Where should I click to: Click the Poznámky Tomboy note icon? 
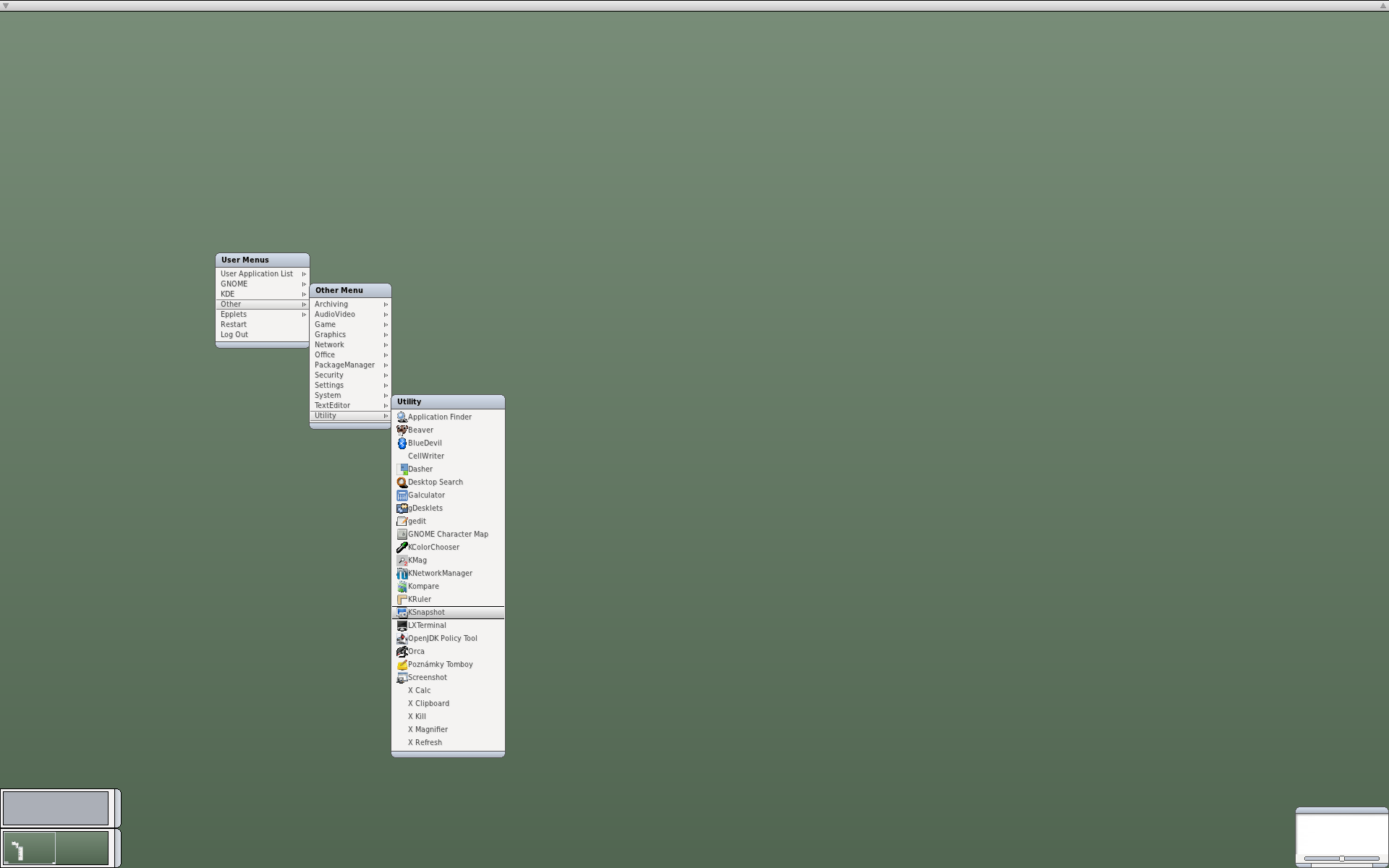(x=402, y=665)
